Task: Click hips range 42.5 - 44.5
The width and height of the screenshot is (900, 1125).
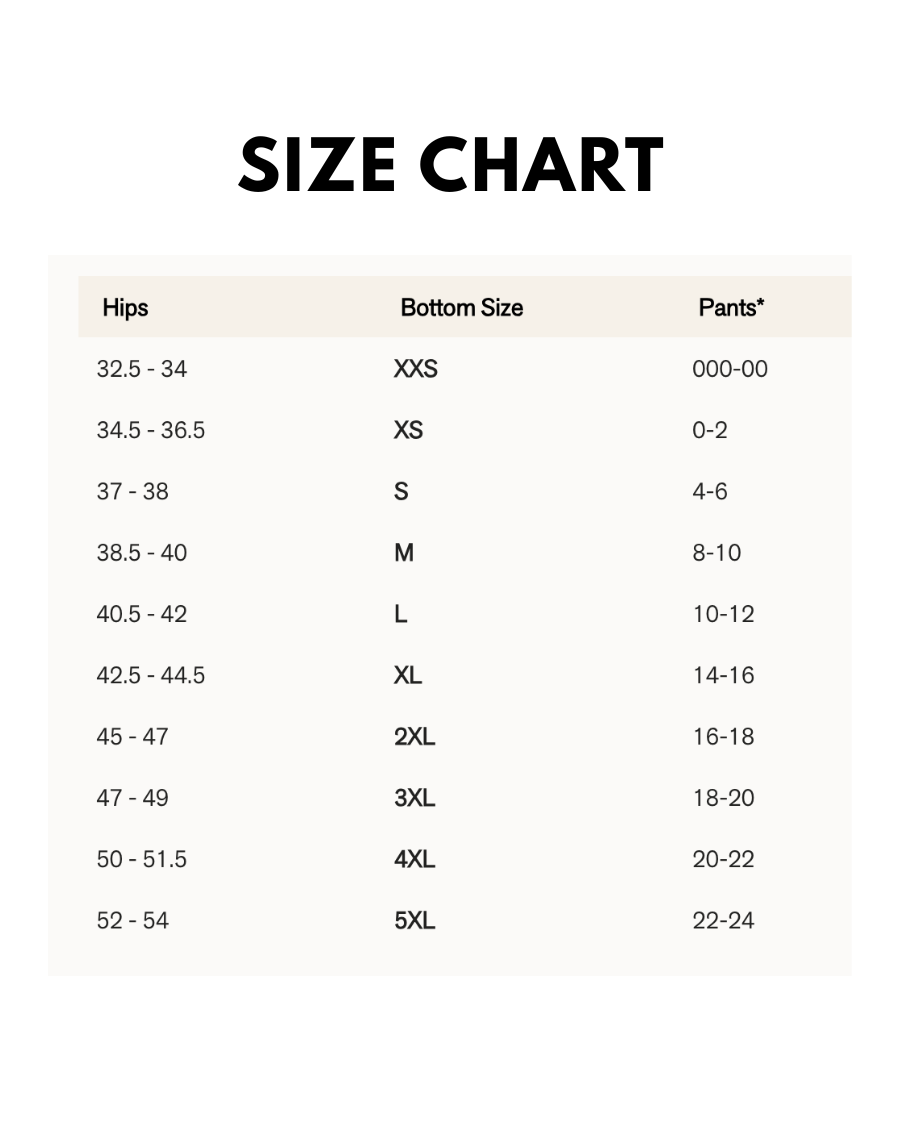Action: pos(150,676)
